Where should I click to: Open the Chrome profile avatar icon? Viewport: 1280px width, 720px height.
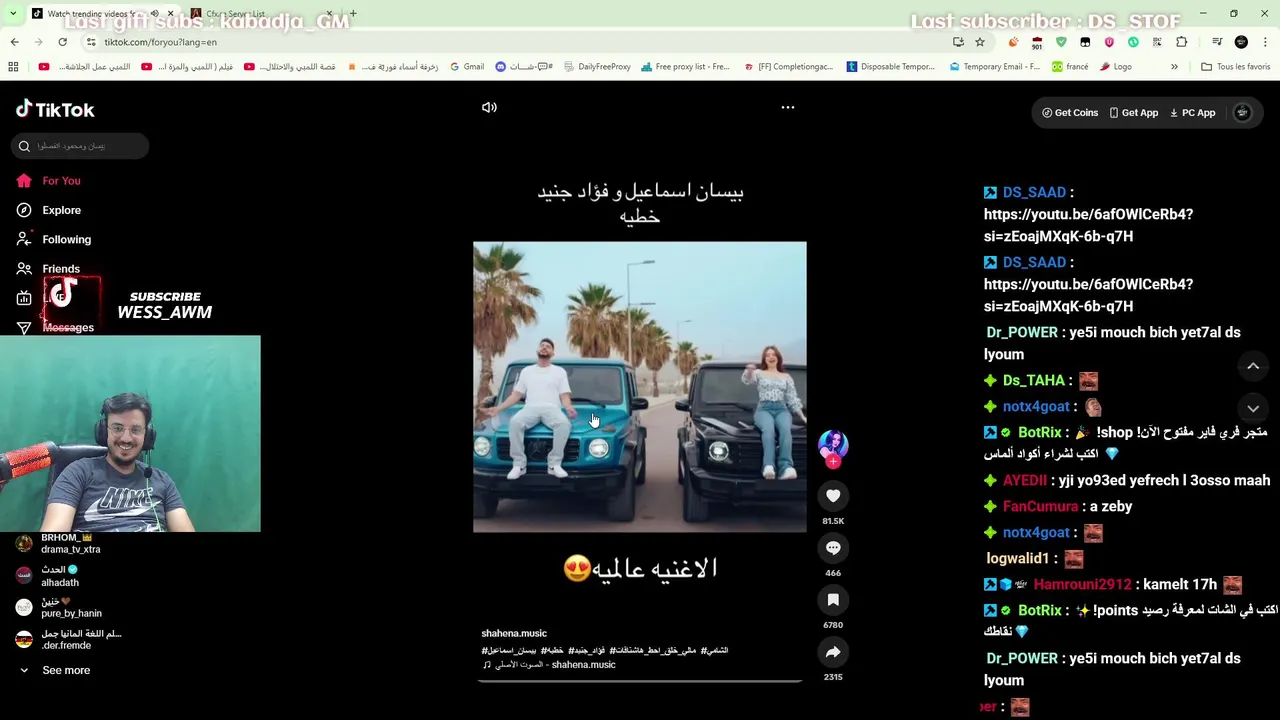1241,42
